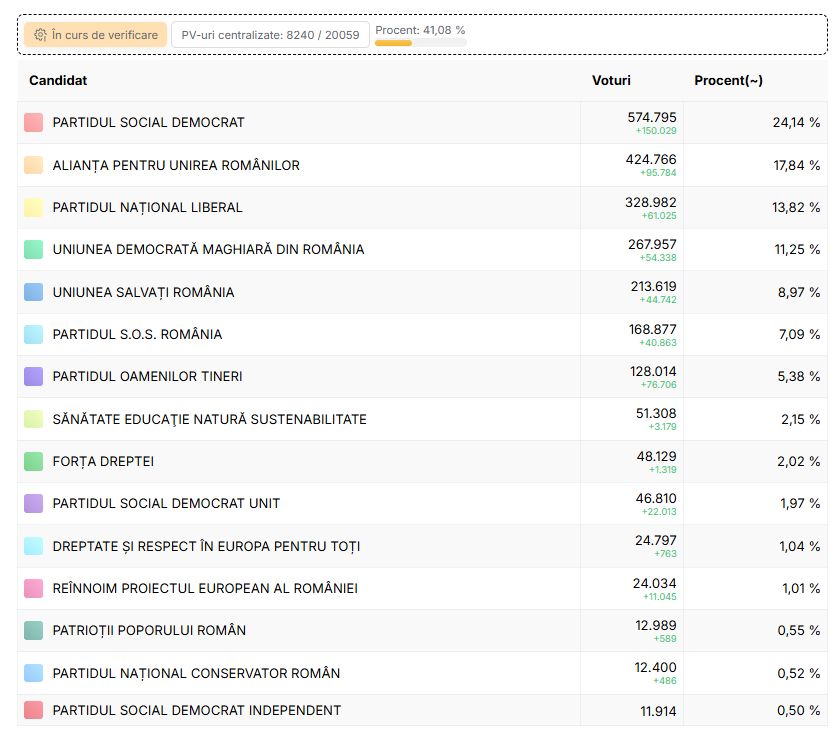Image resolution: width=837 pixels, height=736 pixels.
Task: Click the În curs de verificare status badge
Action: pos(95,35)
